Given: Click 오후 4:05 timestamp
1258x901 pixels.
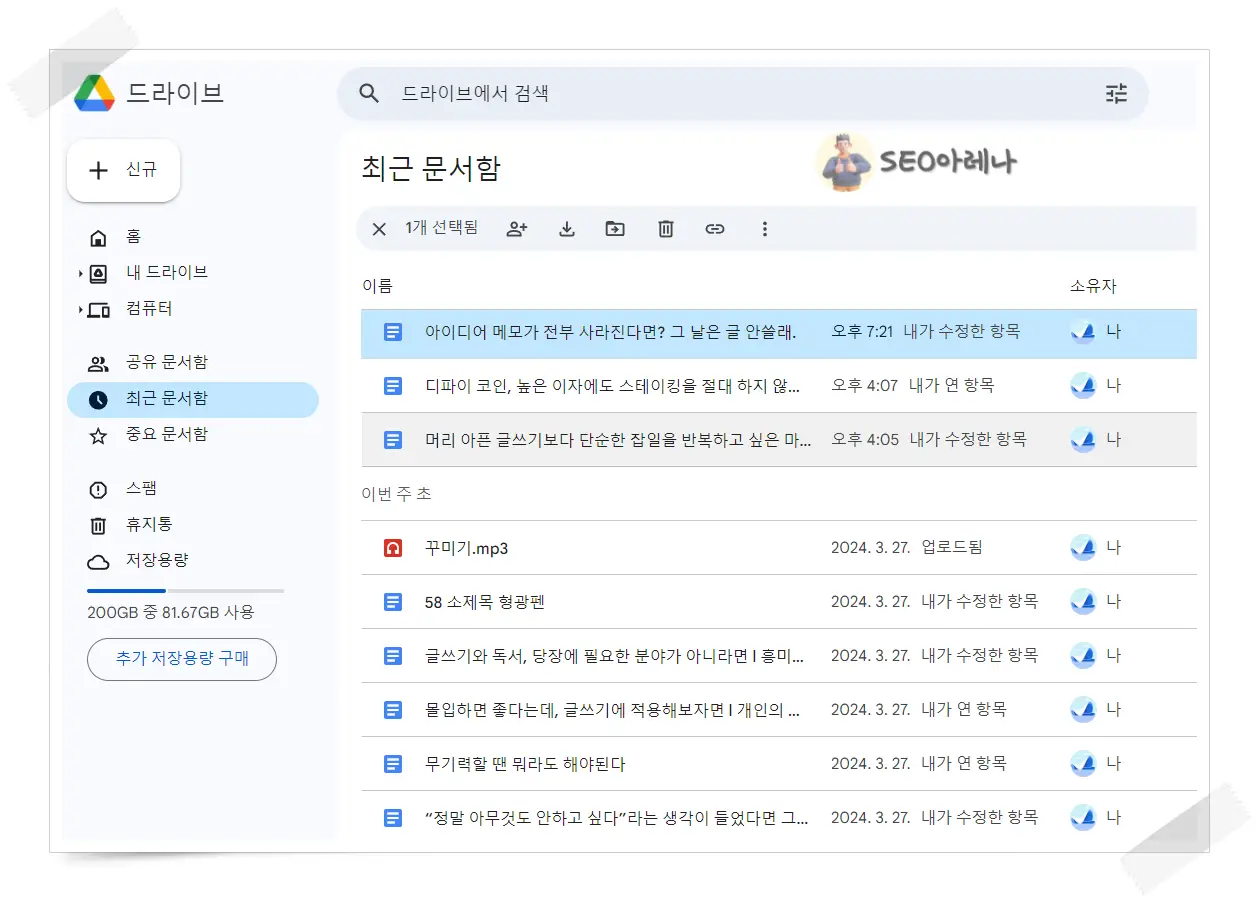Looking at the screenshot, I should coord(865,440).
